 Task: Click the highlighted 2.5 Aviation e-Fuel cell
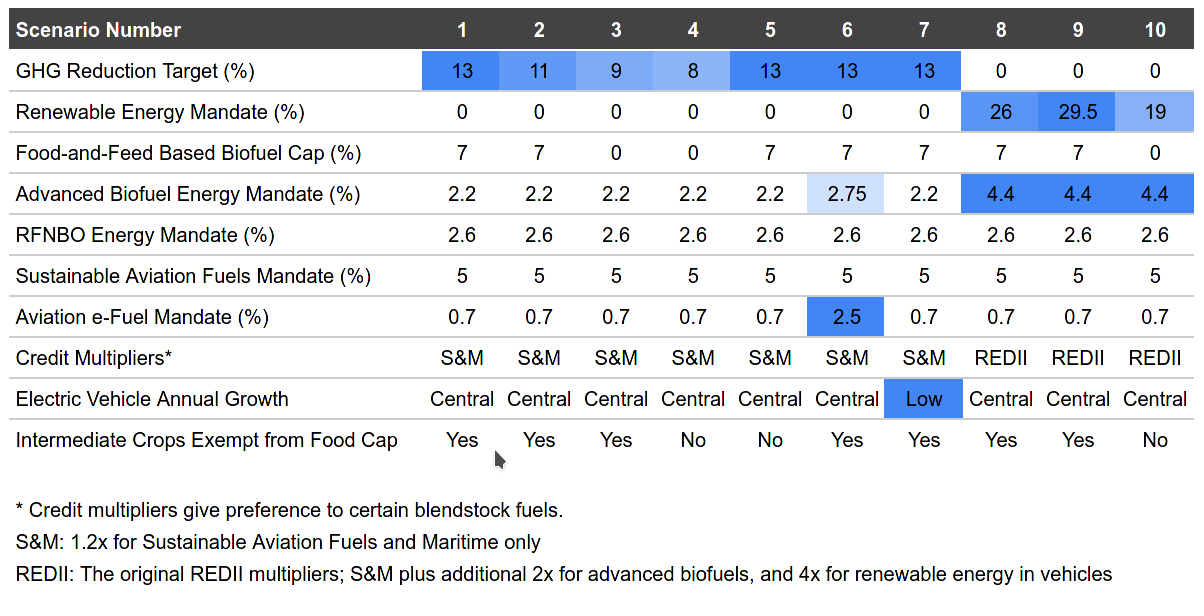(x=846, y=317)
